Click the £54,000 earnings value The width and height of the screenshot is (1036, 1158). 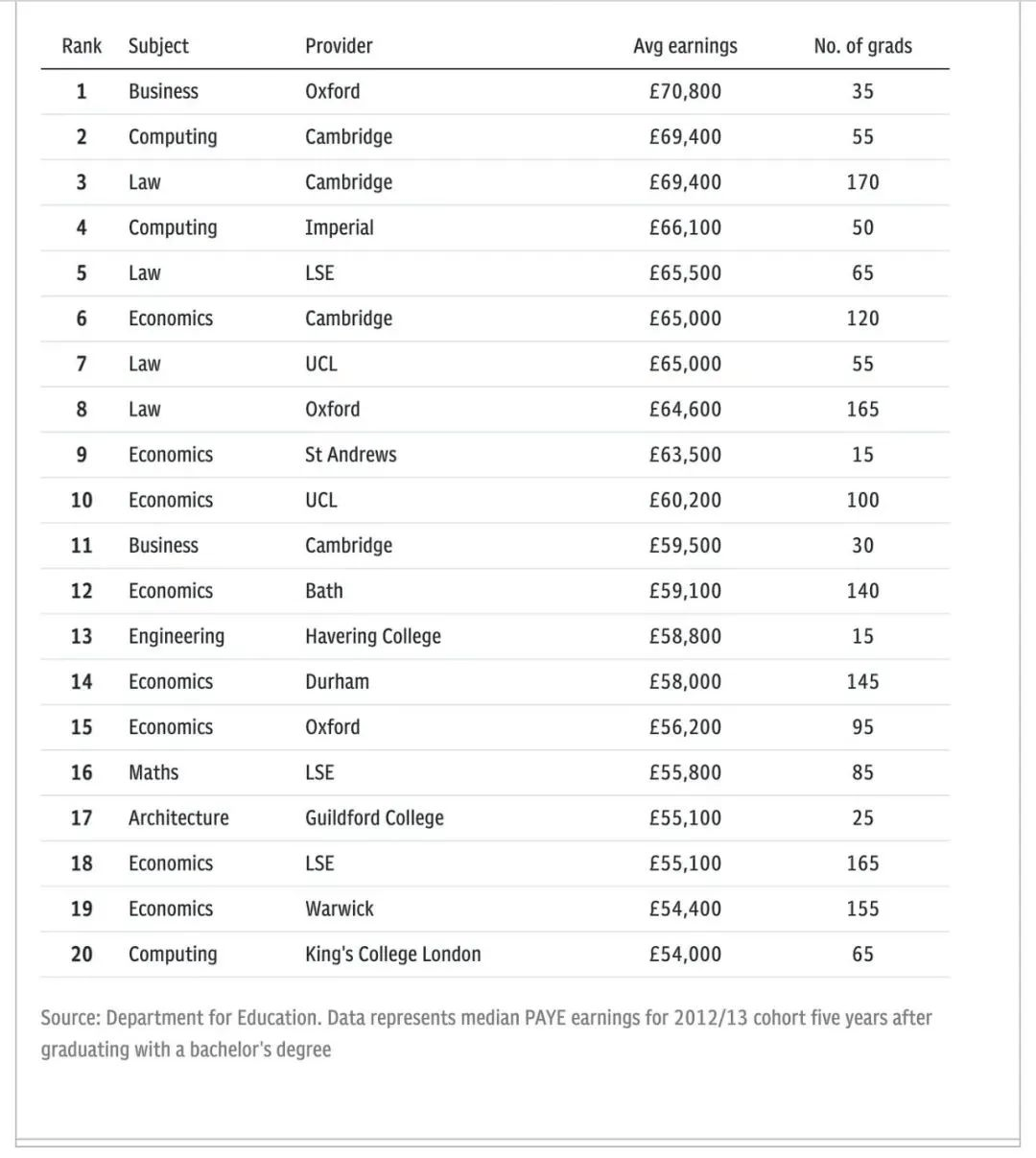tap(685, 955)
